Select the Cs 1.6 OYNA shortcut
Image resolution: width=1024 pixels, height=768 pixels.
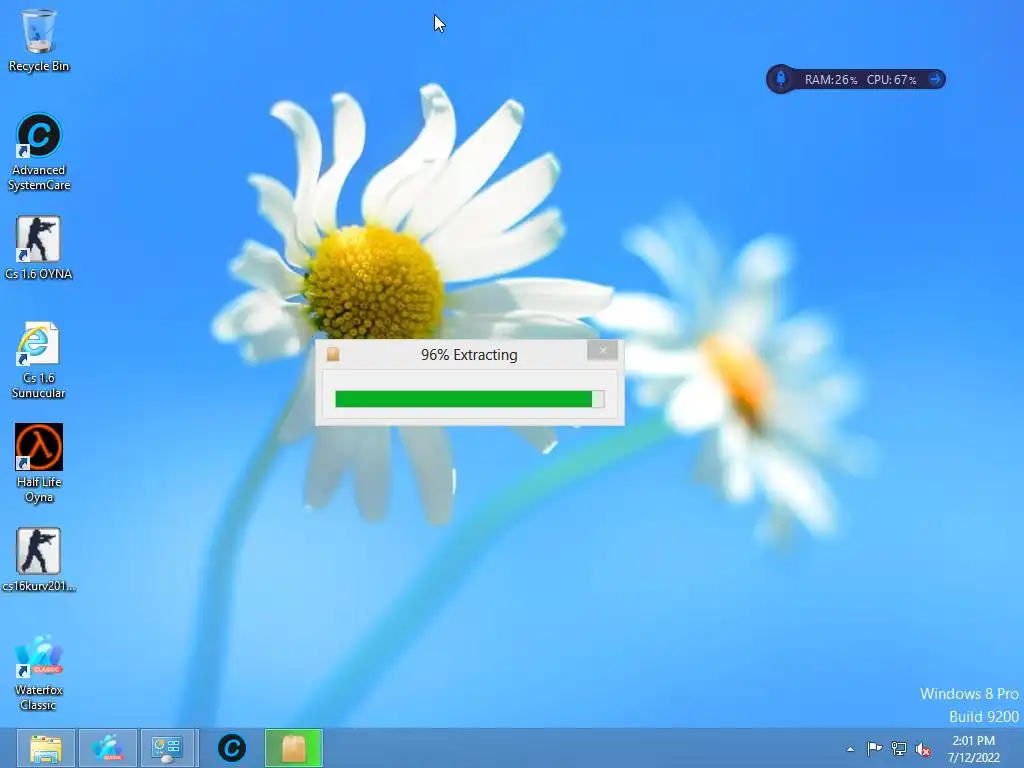point(39,248)
